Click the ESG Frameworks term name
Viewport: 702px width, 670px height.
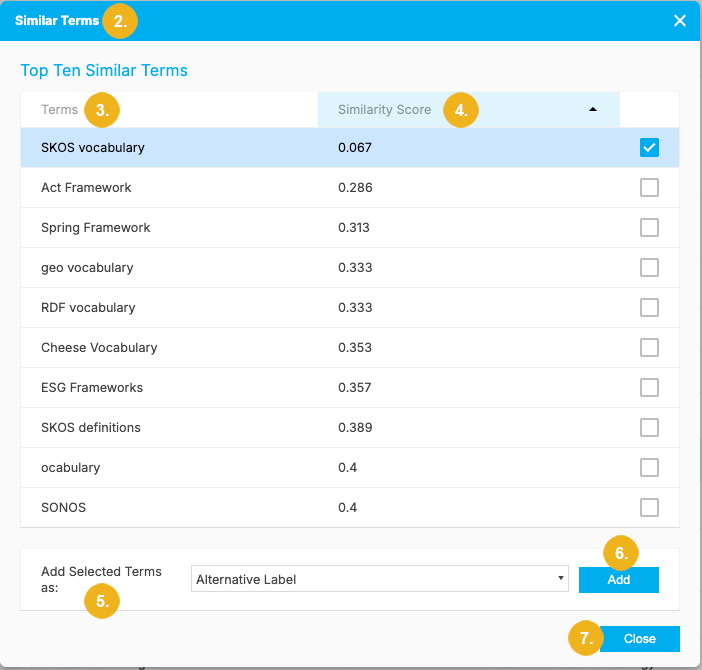point(92,388)
